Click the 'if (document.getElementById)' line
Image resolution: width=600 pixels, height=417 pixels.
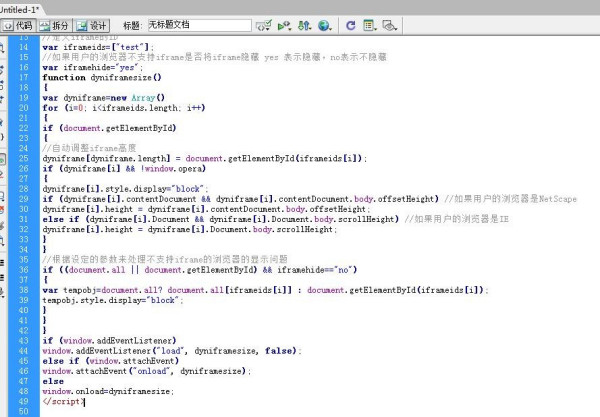point(109,128)
